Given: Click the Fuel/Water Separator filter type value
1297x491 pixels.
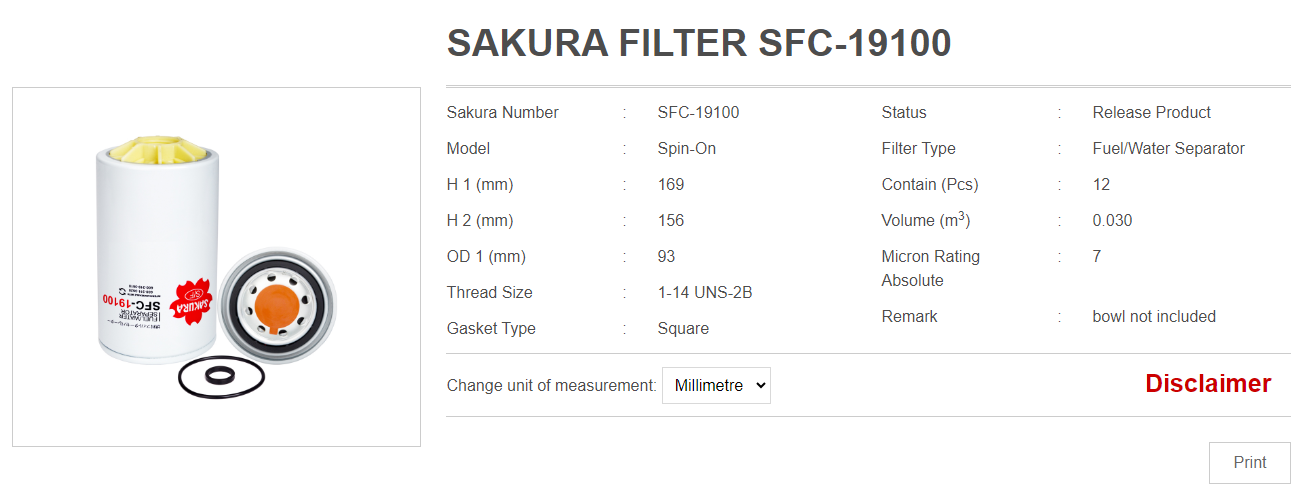Looking at the screenshot, I should 1168,149.
